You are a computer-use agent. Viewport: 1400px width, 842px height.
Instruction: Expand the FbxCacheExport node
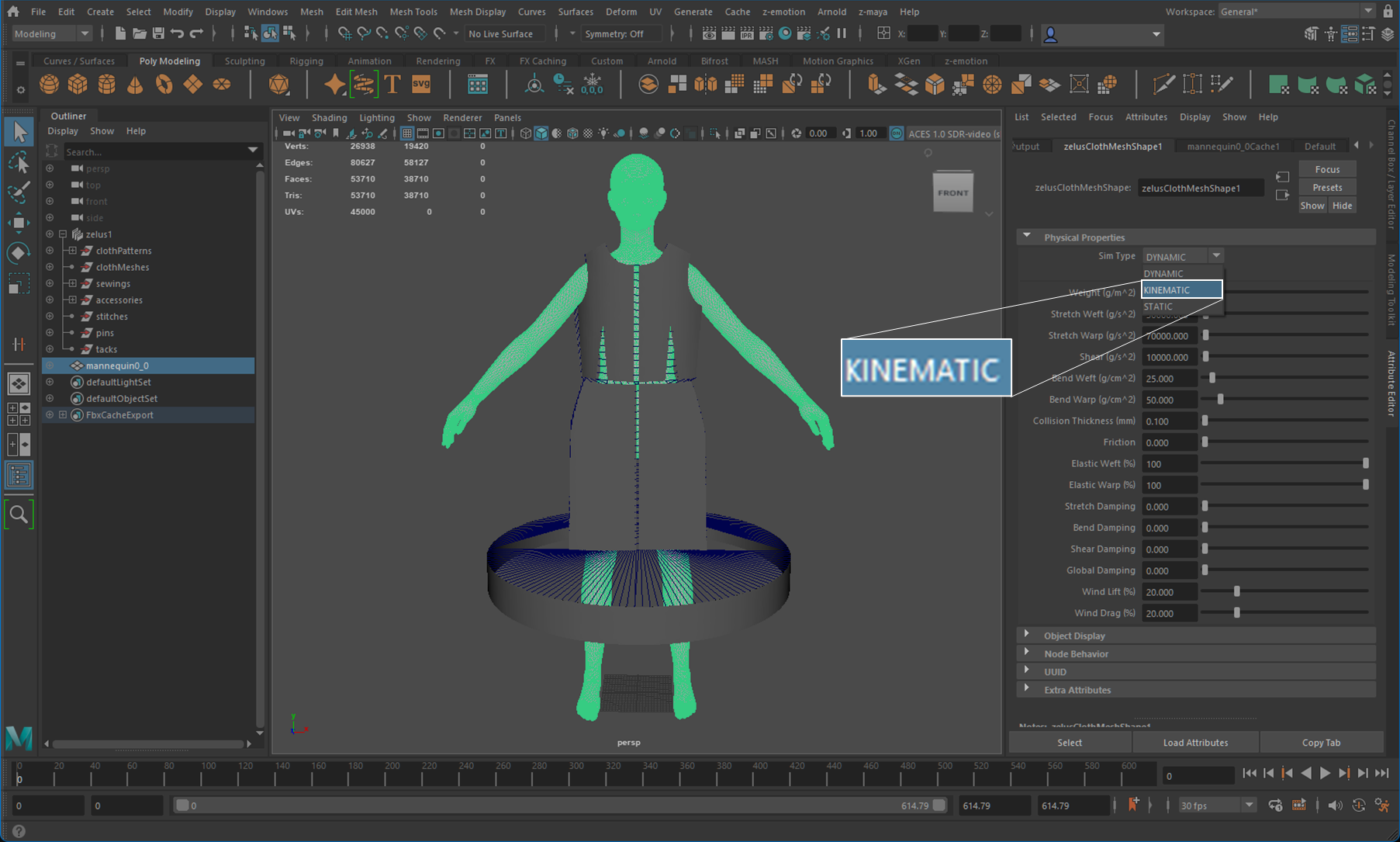point(63,414)
